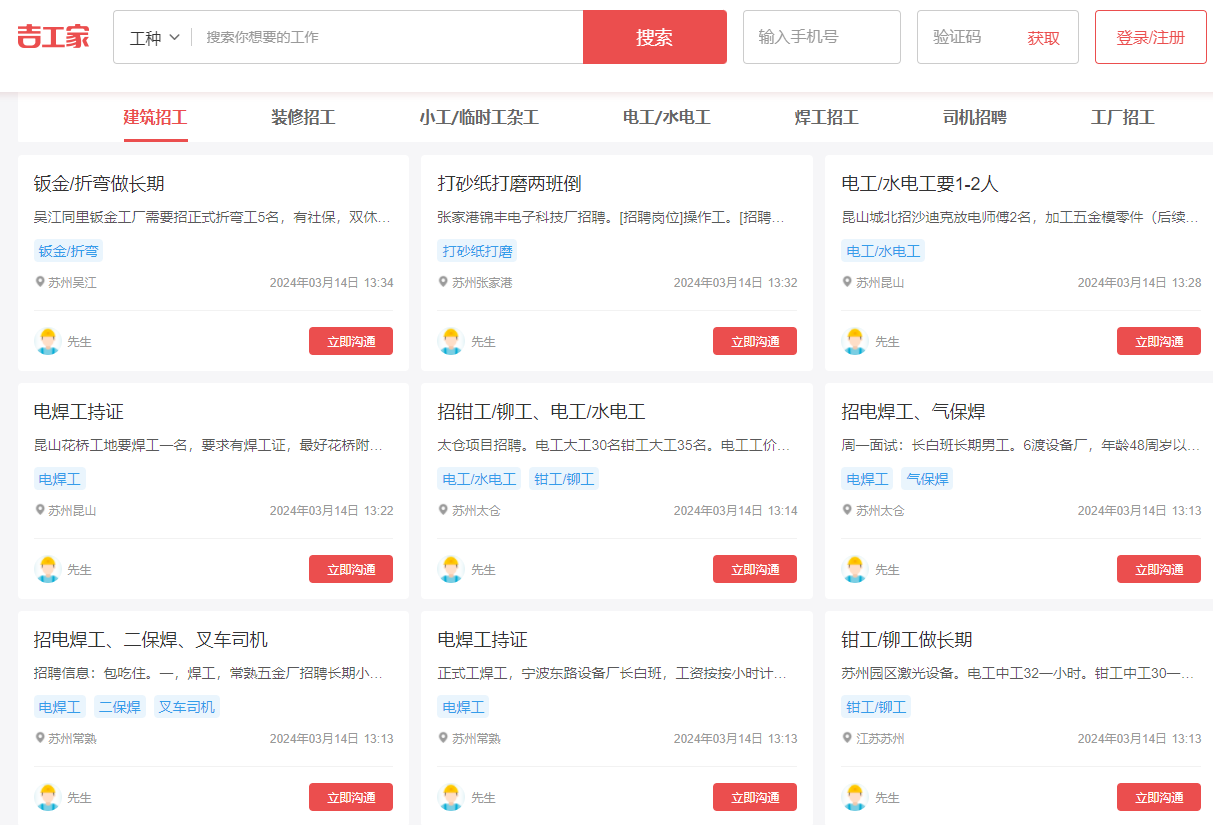Click the location pin on 苏州吴江 job card
Image resolution: width=1213 pixels, height=825 pixels.
pos(40,282)
